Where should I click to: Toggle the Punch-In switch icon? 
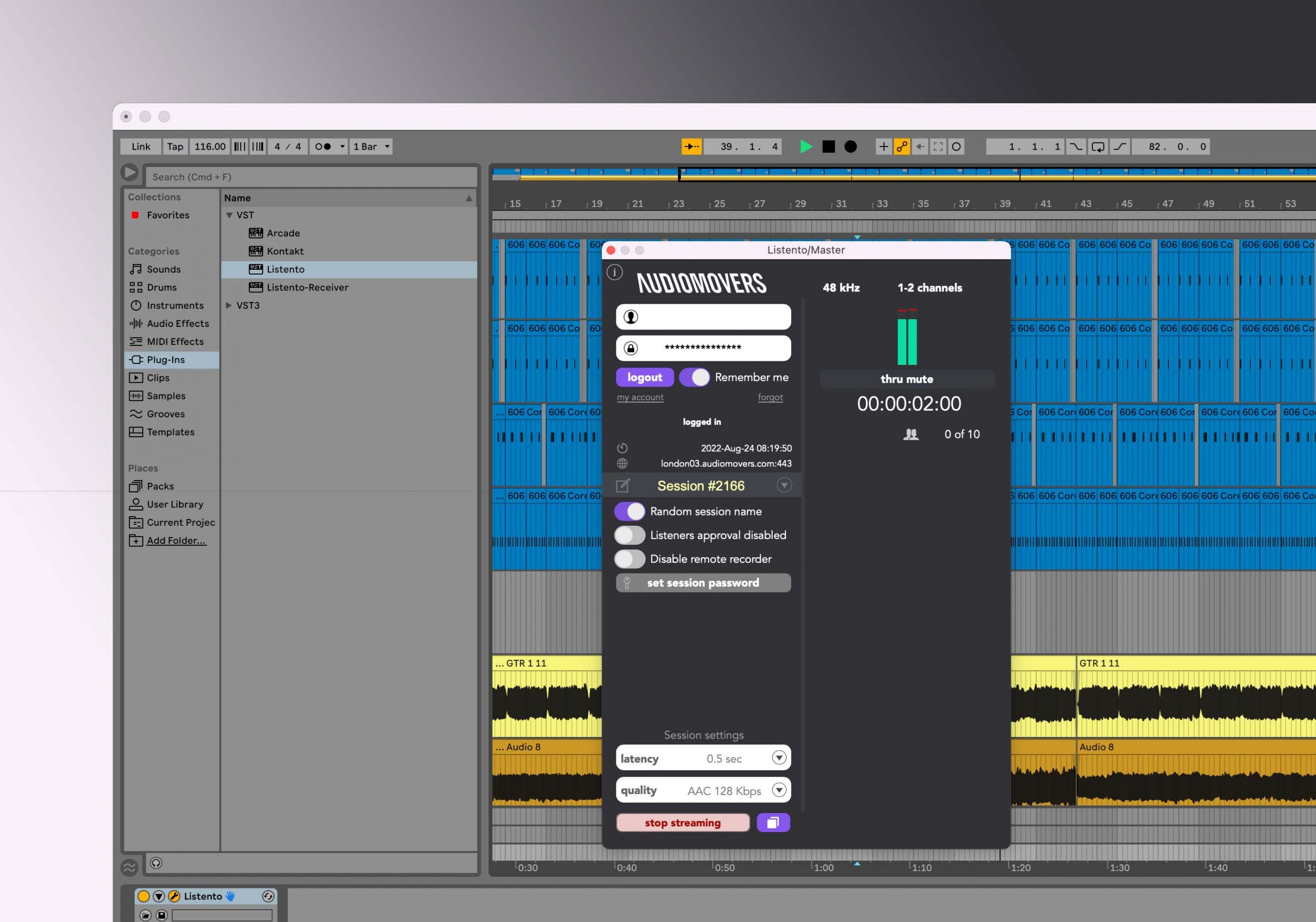(1076, 146)
